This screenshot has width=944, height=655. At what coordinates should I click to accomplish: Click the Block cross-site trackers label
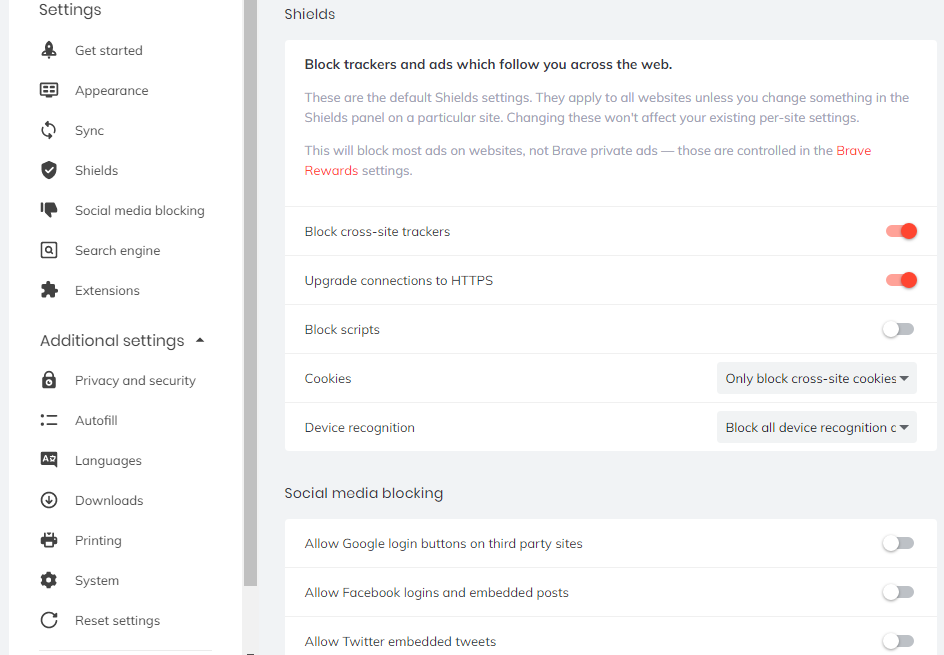tap(377, 231)
